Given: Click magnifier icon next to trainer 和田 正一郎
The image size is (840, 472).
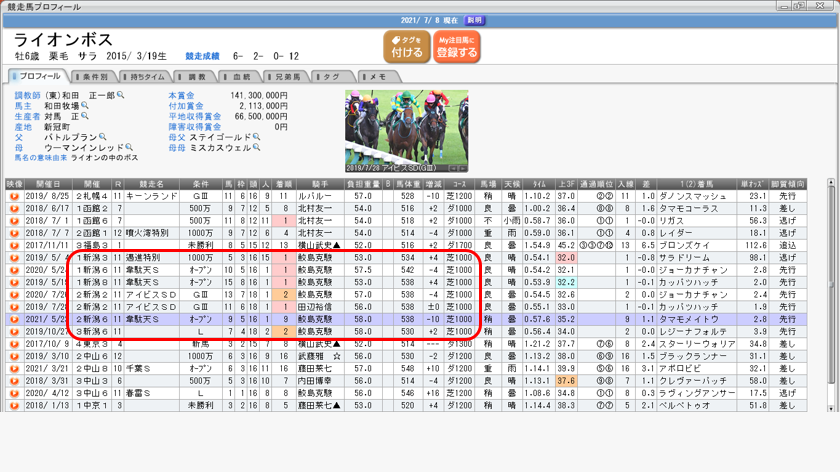Looking at the screenshot, I should pos(121,96).
